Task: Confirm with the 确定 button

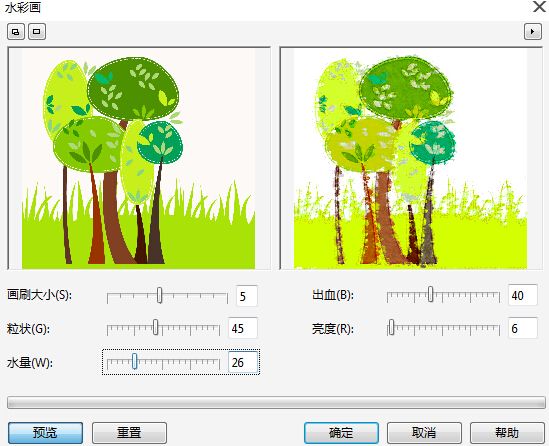Action: (x=341, y=433)
